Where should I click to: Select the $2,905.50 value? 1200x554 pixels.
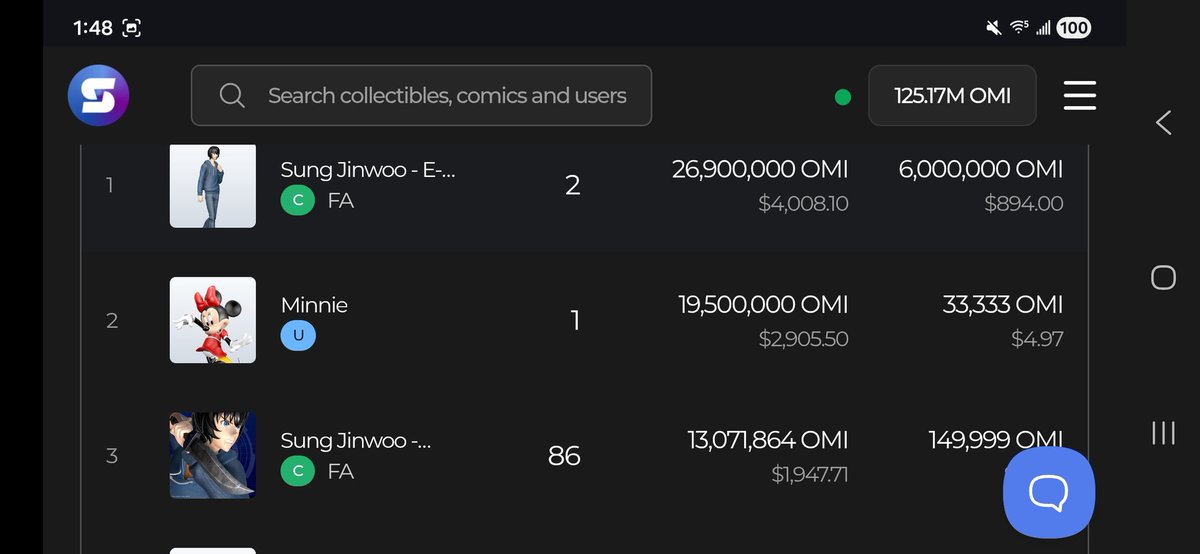coord(803,339)
